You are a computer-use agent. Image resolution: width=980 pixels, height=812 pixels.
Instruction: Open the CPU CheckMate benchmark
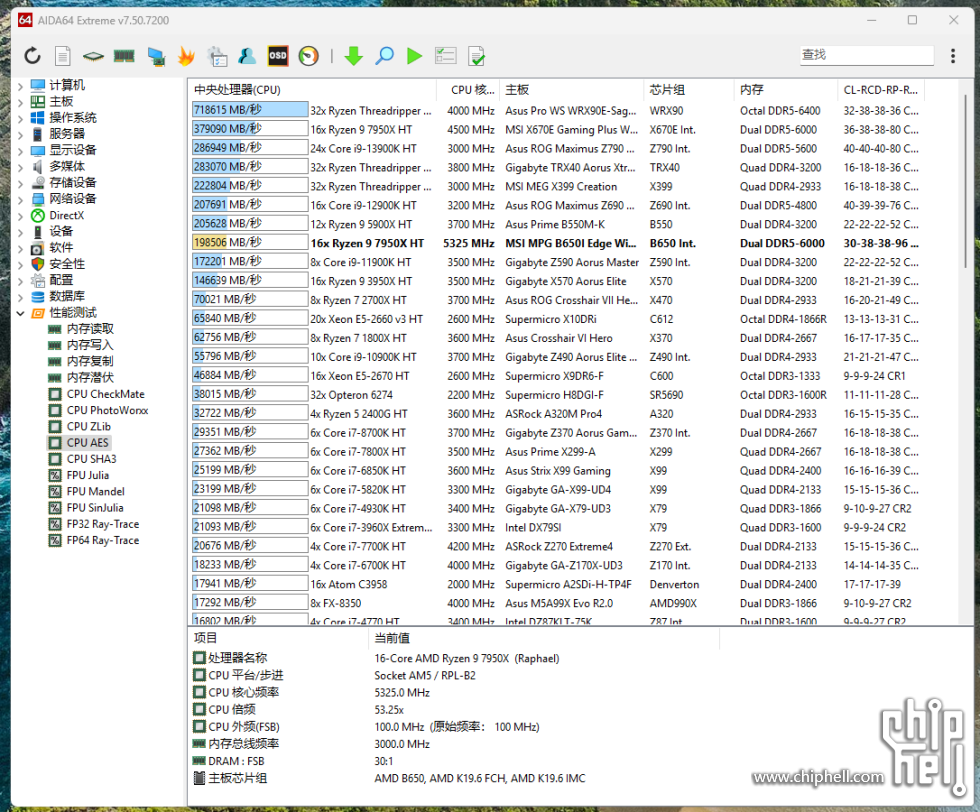[x=106, y=394]
